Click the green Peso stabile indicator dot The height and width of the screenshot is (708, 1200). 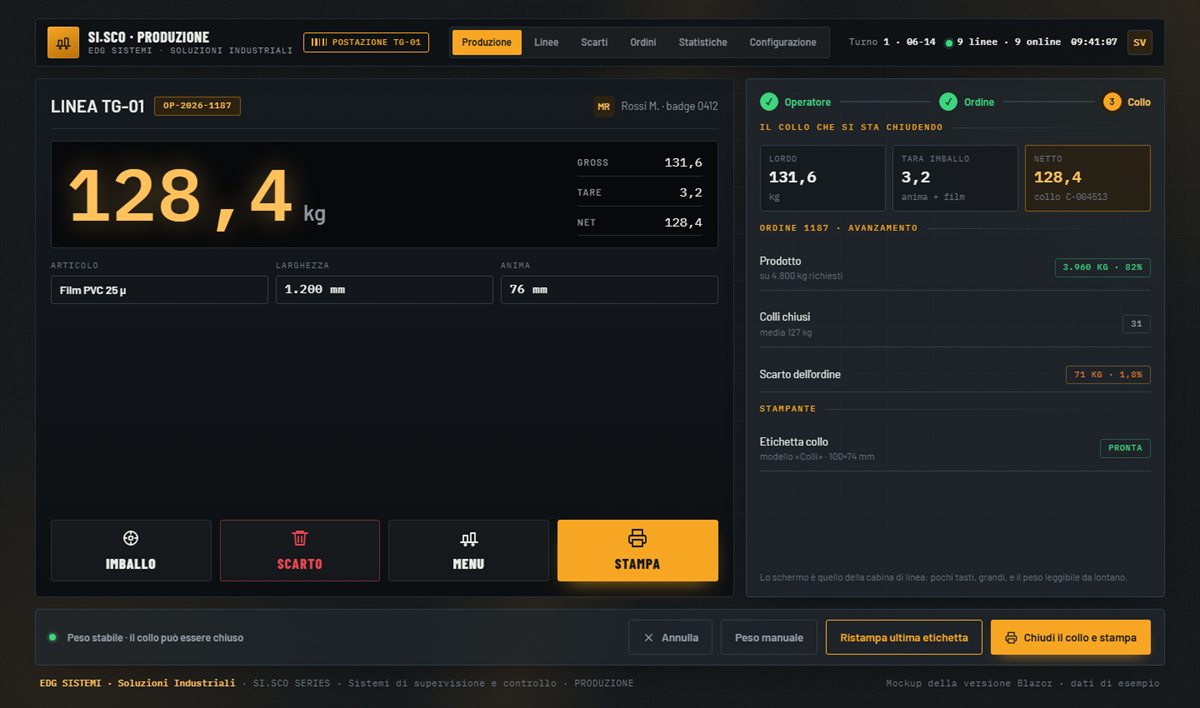tap(53, 638)
